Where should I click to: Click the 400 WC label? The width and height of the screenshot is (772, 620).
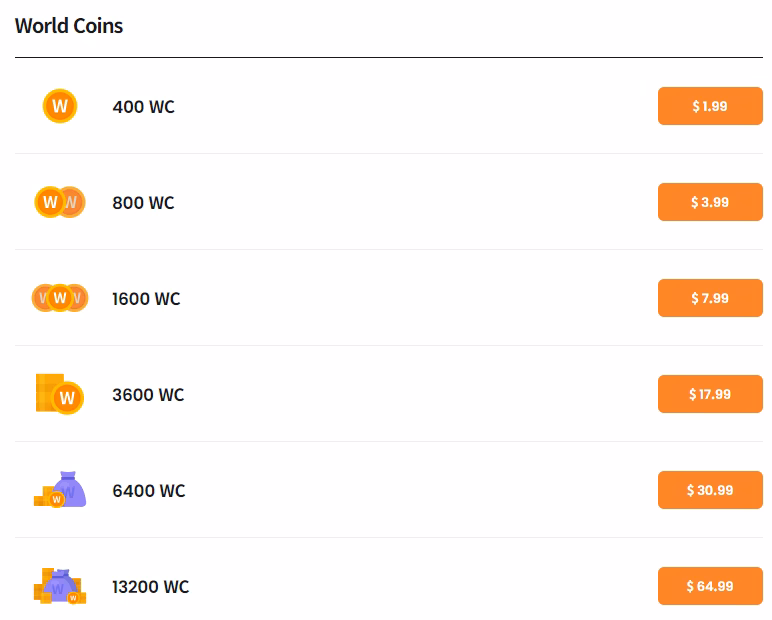point(143,107)
